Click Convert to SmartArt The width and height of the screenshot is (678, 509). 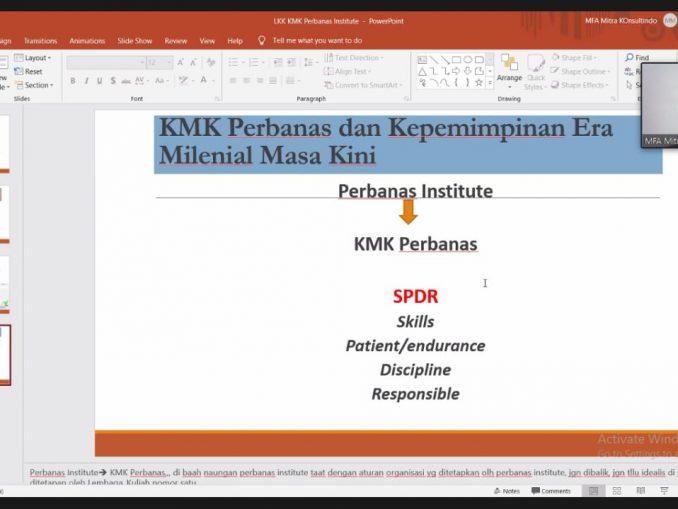click(x=364, y=85)
